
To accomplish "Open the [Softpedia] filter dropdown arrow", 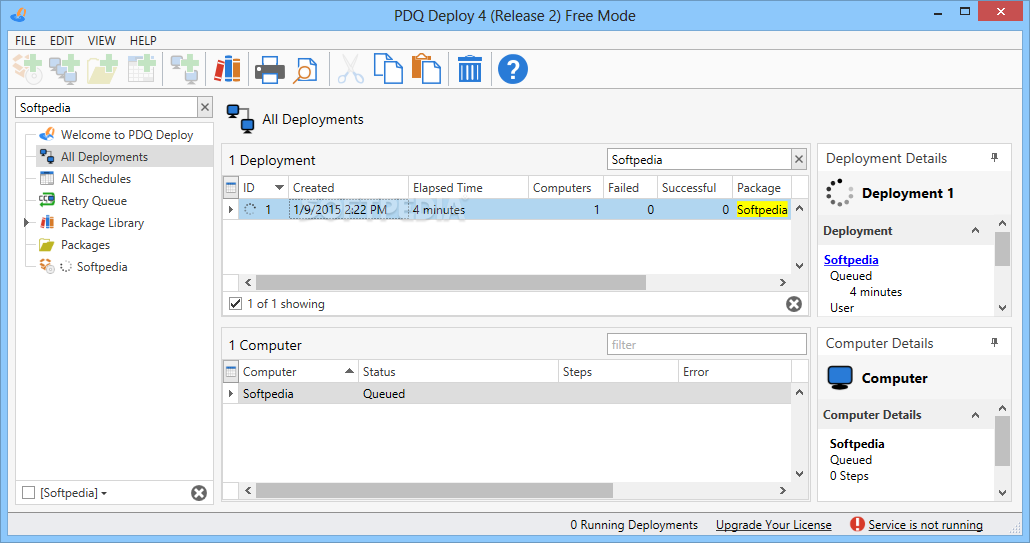I will (104, 493).
